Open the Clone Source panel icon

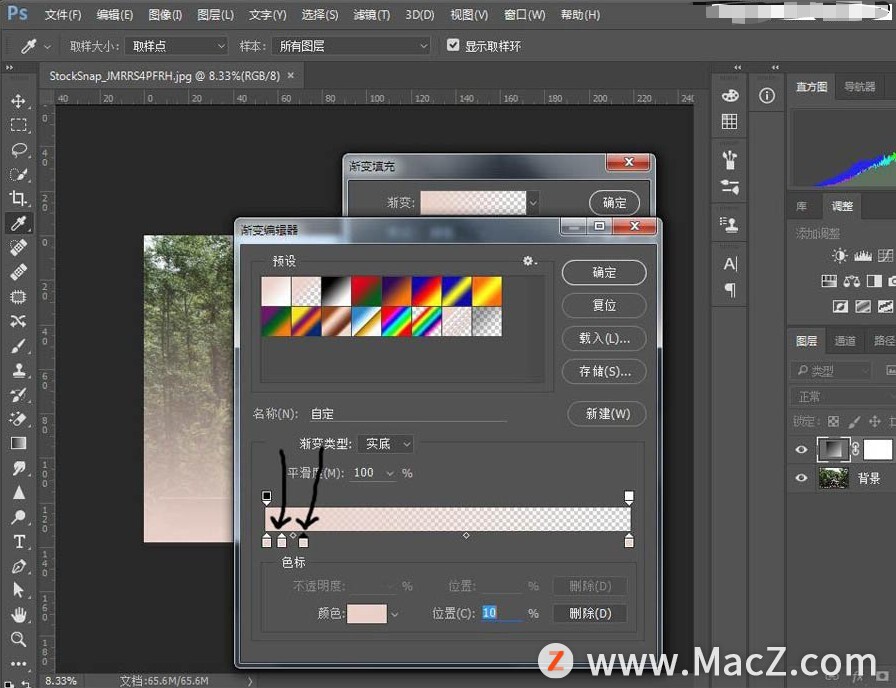coord(730,225)
